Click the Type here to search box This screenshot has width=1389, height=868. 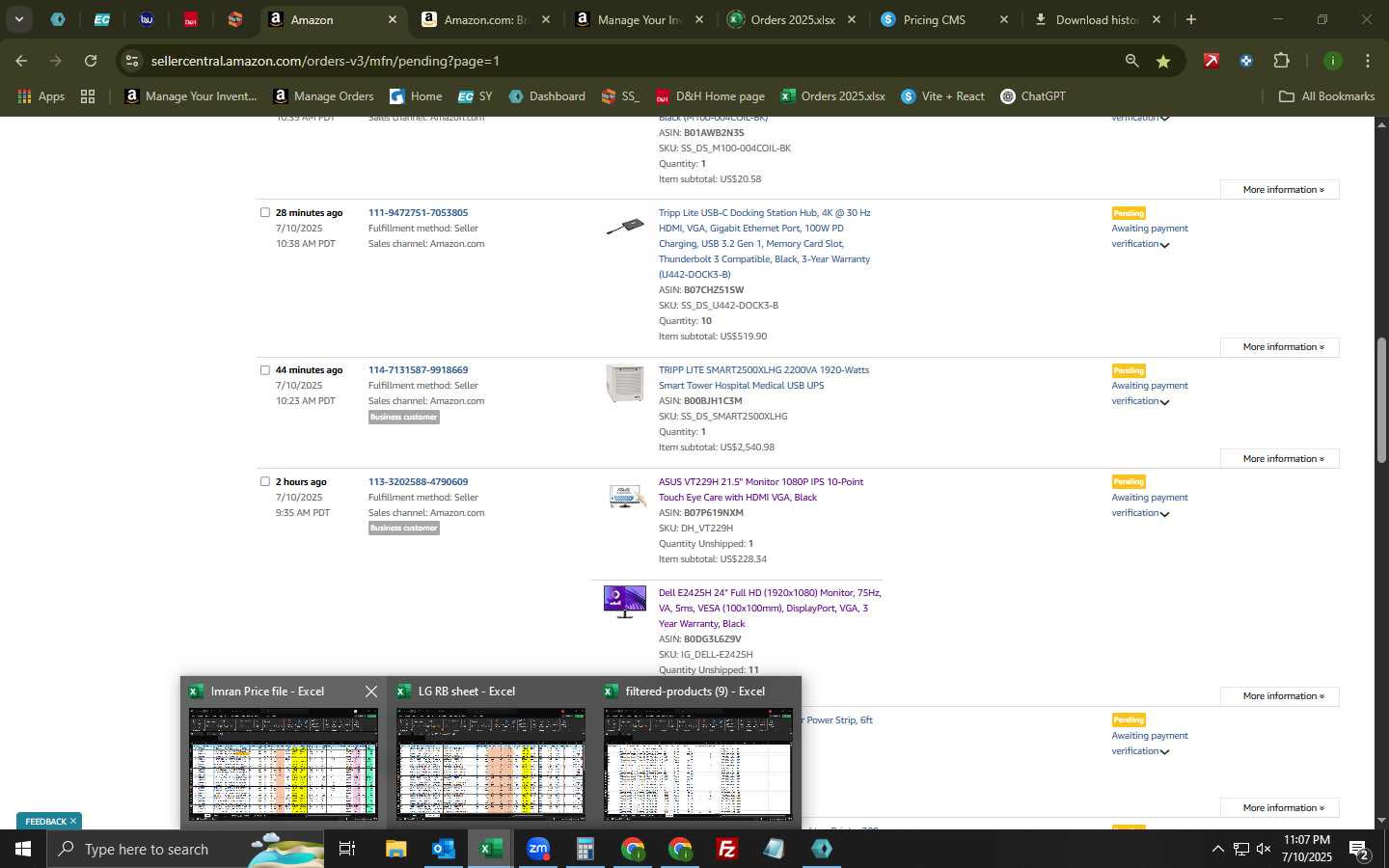point(185,849)
